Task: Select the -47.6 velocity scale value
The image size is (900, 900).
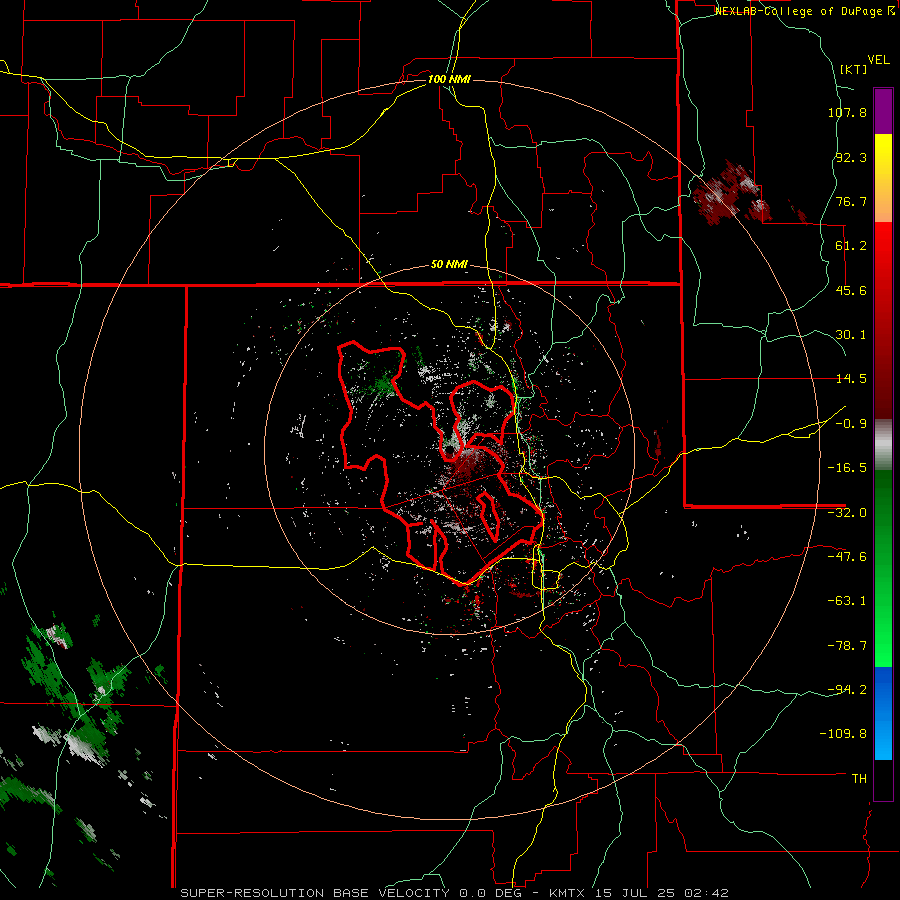Action: click(x=847, y=557)
